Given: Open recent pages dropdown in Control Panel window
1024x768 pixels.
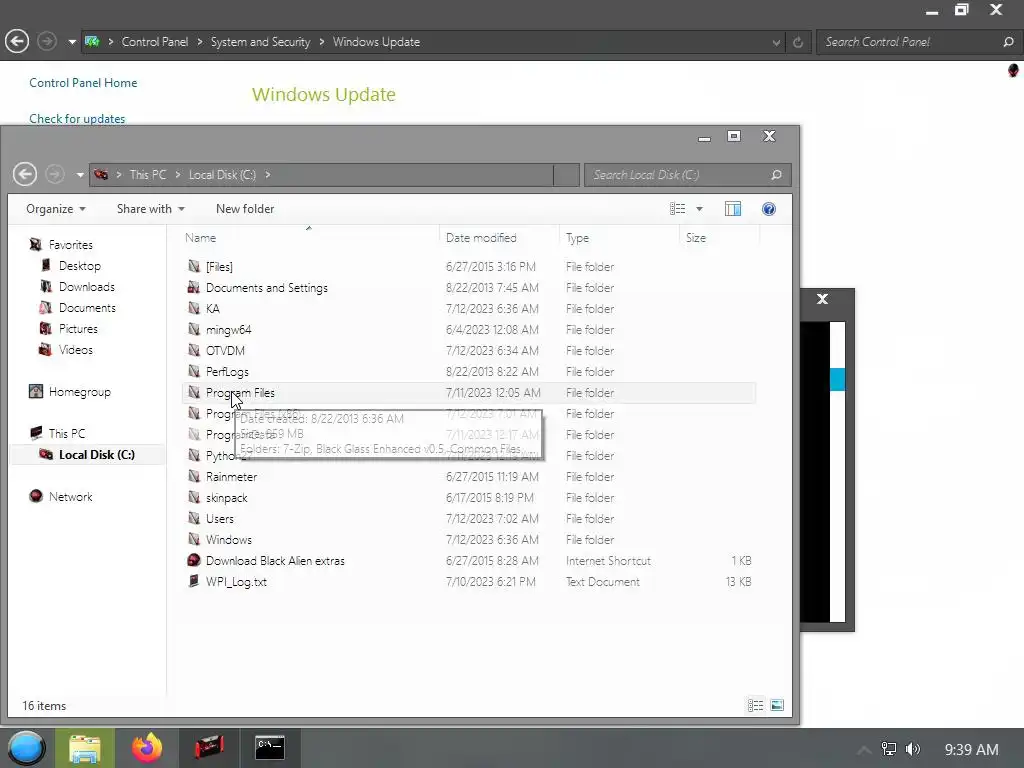Looking at the screenshot, I should tap(72, 42).
